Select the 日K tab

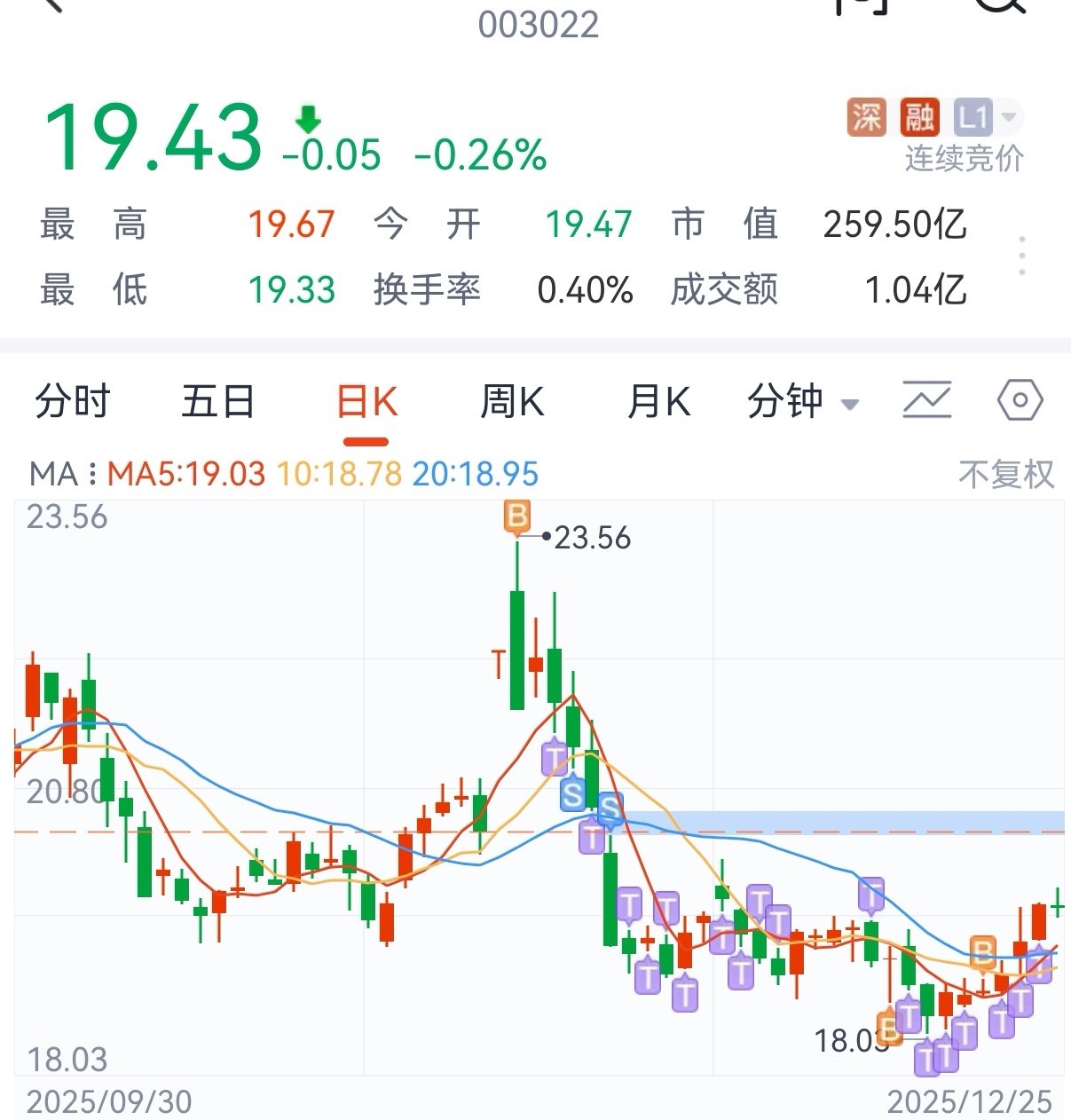click(366, 402)
